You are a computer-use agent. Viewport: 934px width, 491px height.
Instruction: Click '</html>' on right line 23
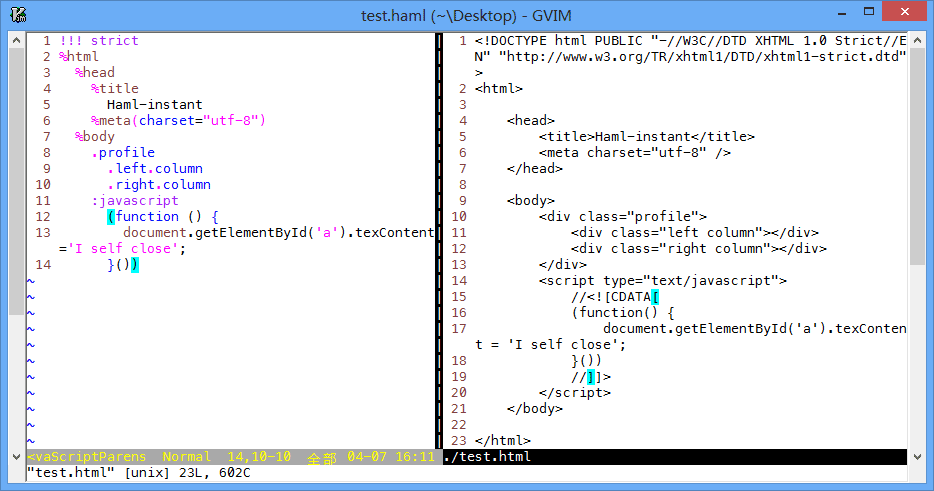503,441
